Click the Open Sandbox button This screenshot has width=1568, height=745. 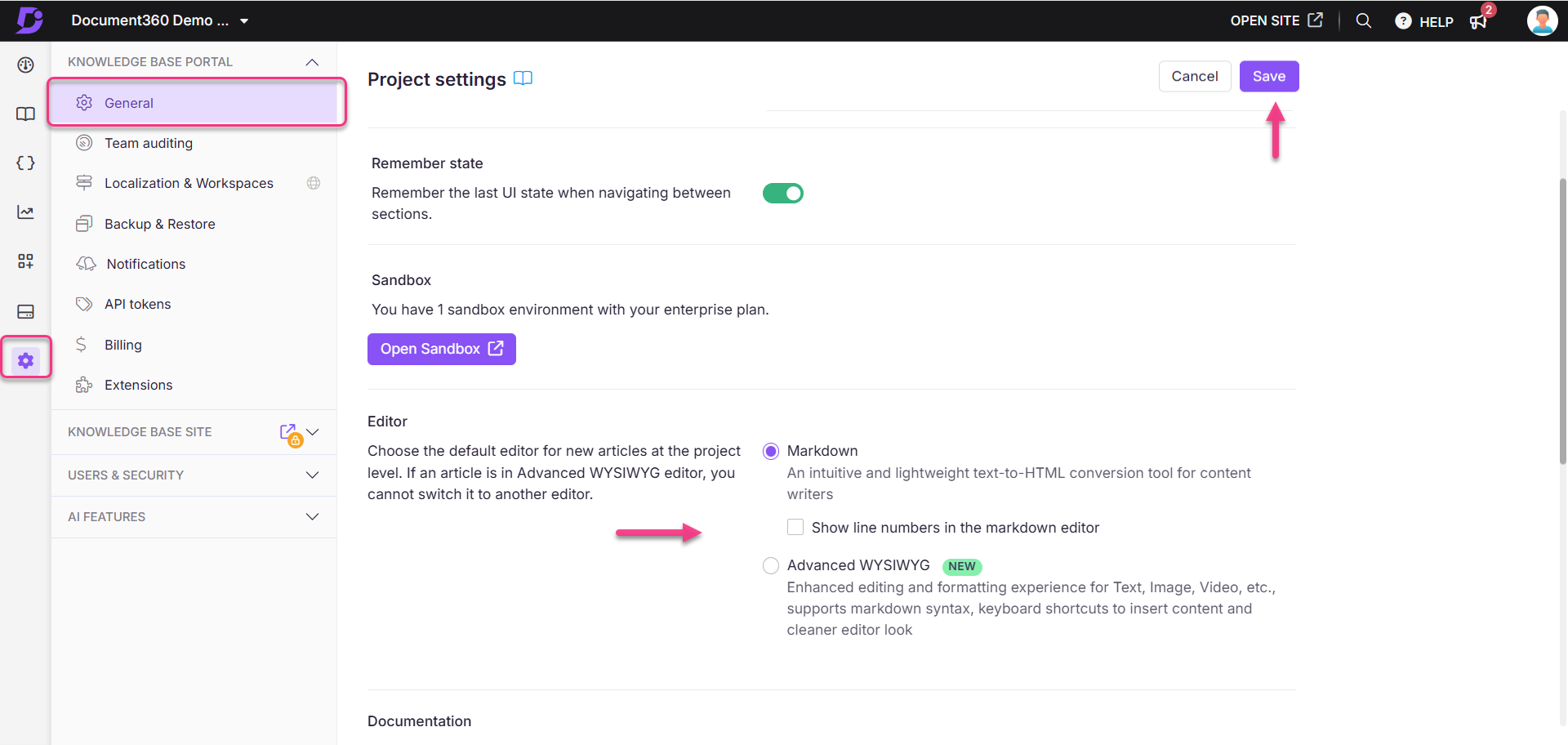tap(441, 349)
